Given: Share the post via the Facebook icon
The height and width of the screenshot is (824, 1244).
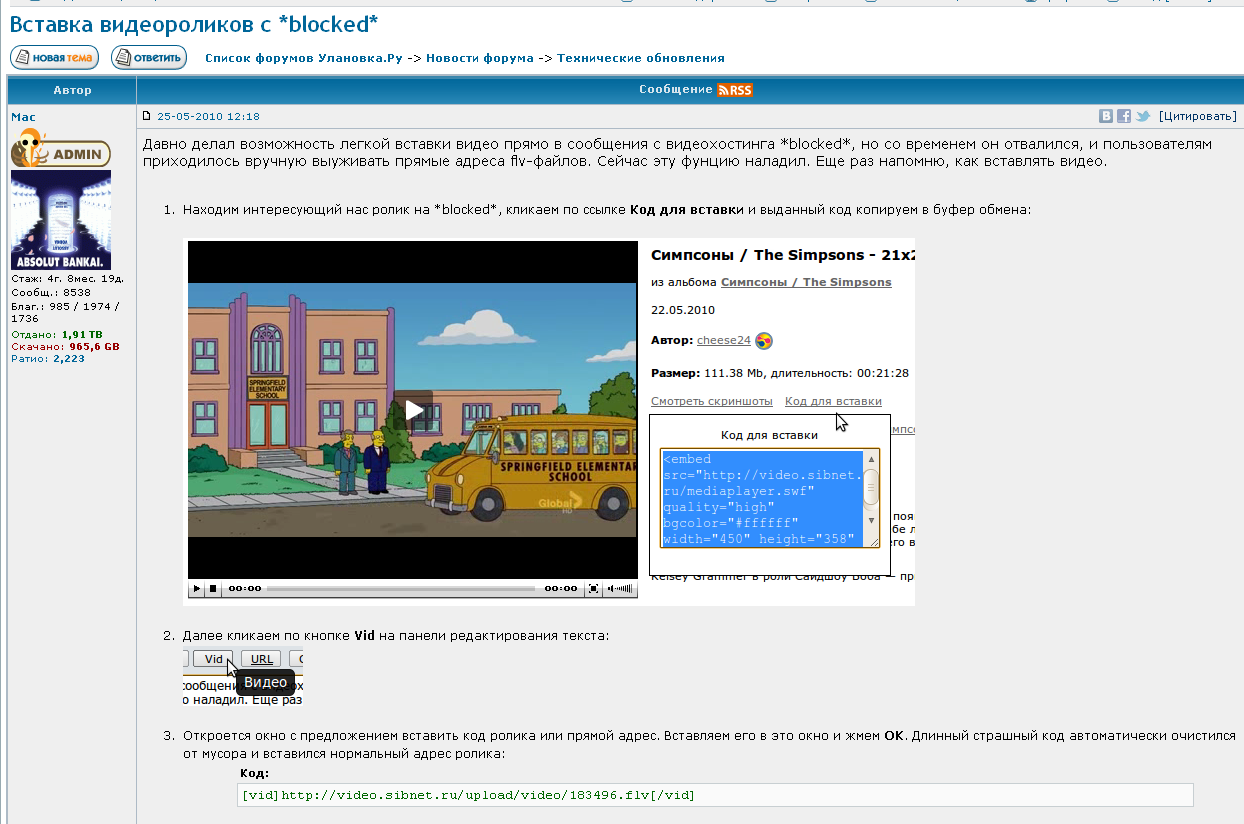Looking at the screenshot, I should tap(1123, 115).
